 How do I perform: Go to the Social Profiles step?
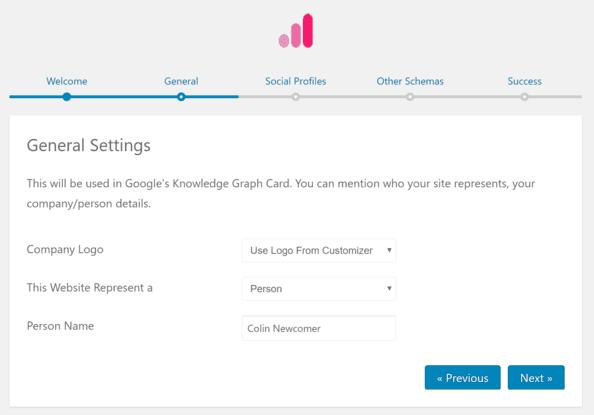click(x=295, y=81)
